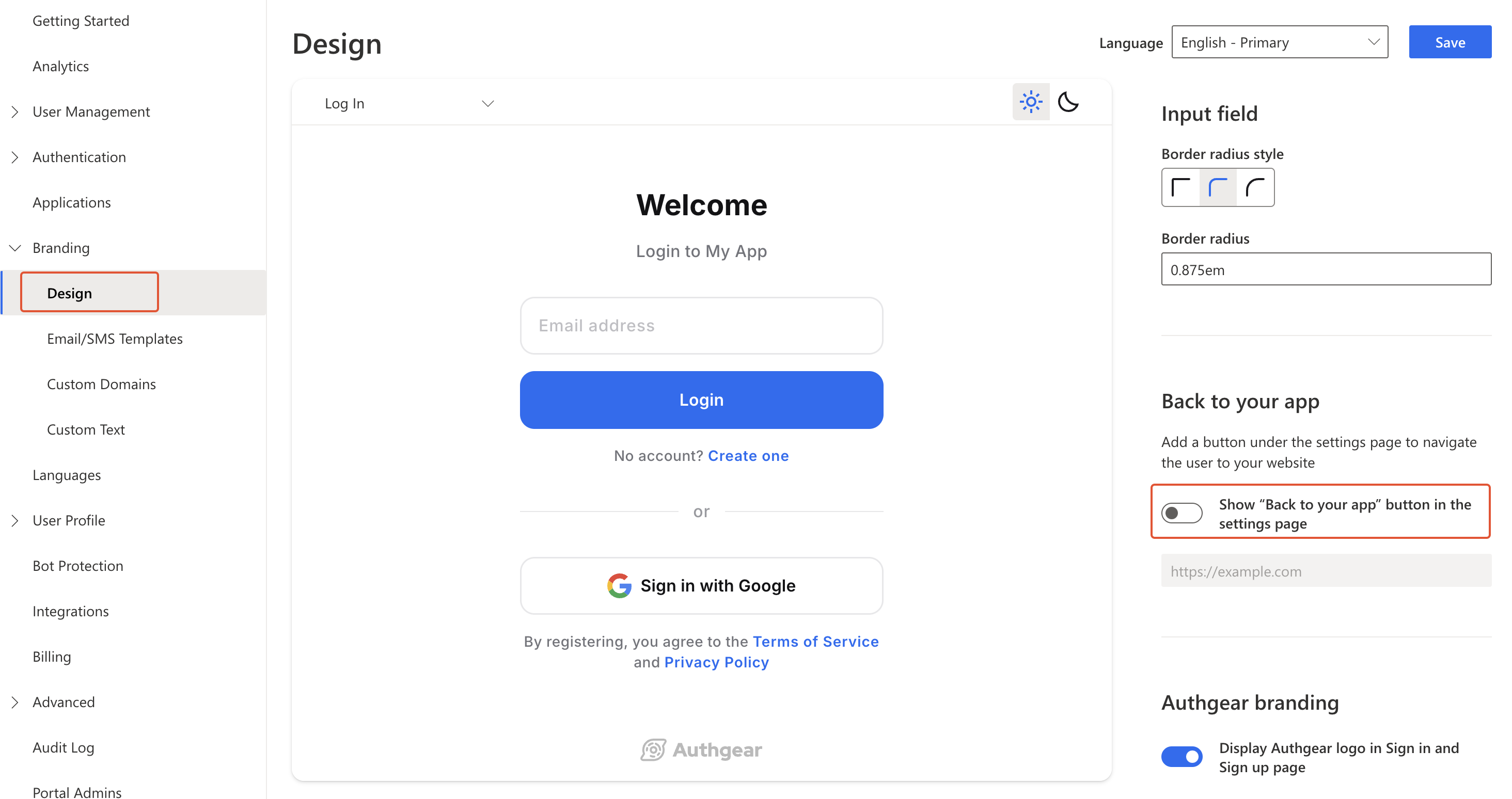The height and width of the screenshot is (799, 1512).
Task: Open the Log In page selector dropdown
Action: pos(409,103)
